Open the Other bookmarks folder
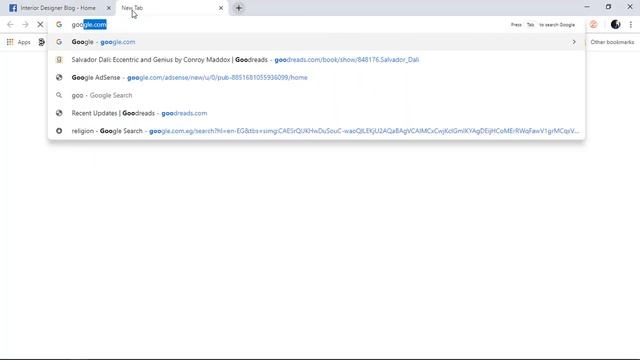The width and height of the screenshot is (640, 360). click(x=612, y=42)
